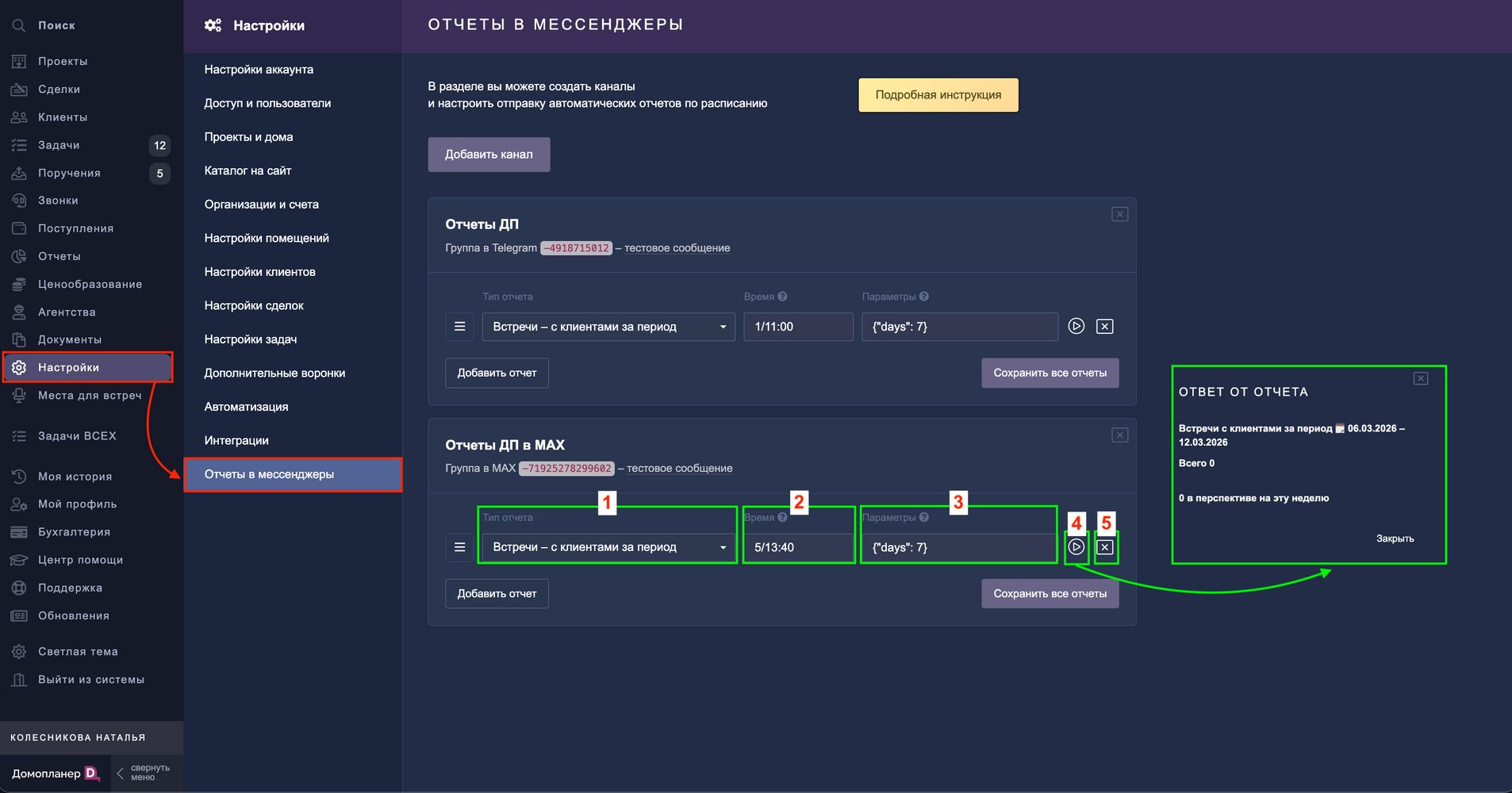Click the Ценообразование coins icon

[18, 284]
